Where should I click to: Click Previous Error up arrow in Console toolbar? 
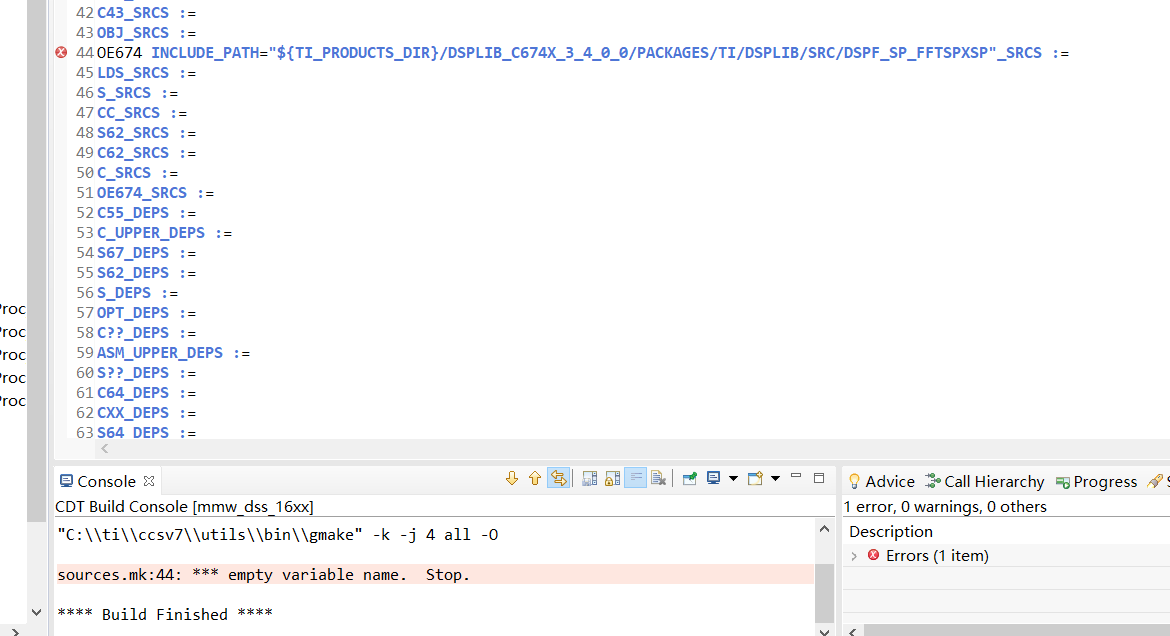click(x=534, y=478)
